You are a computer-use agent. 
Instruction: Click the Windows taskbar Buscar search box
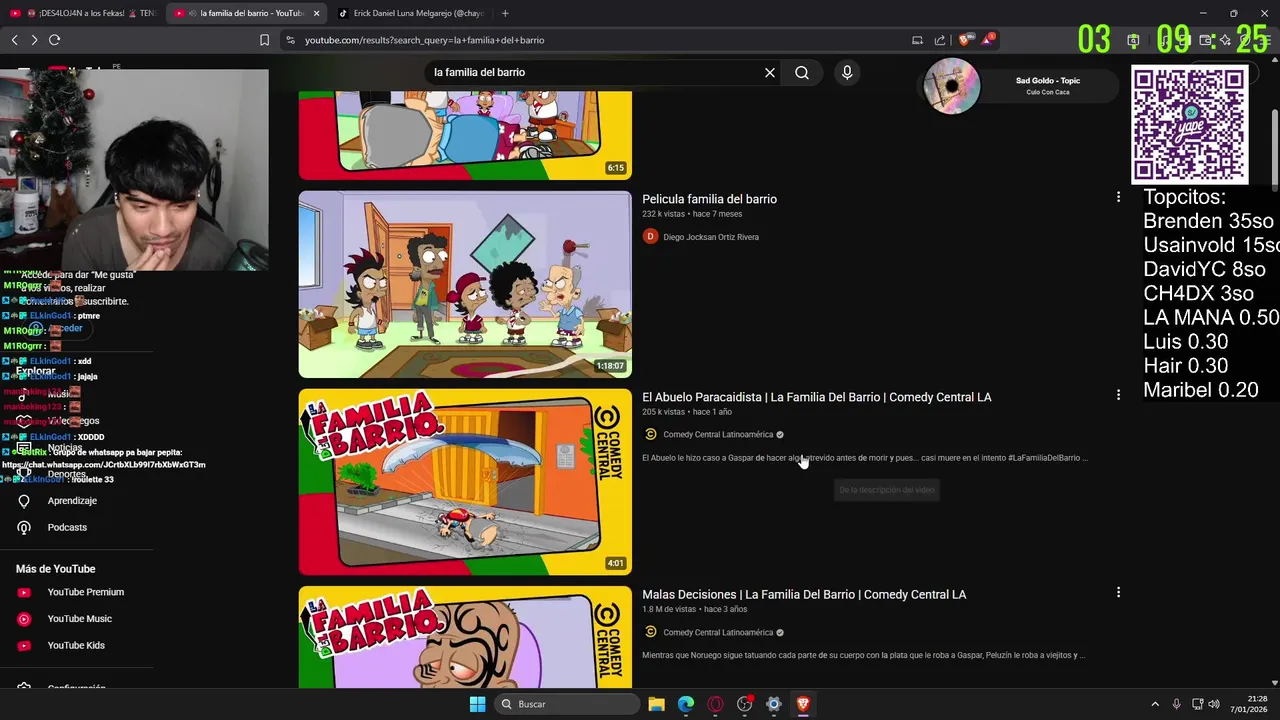pyautogui.click(x=568, y=704)
